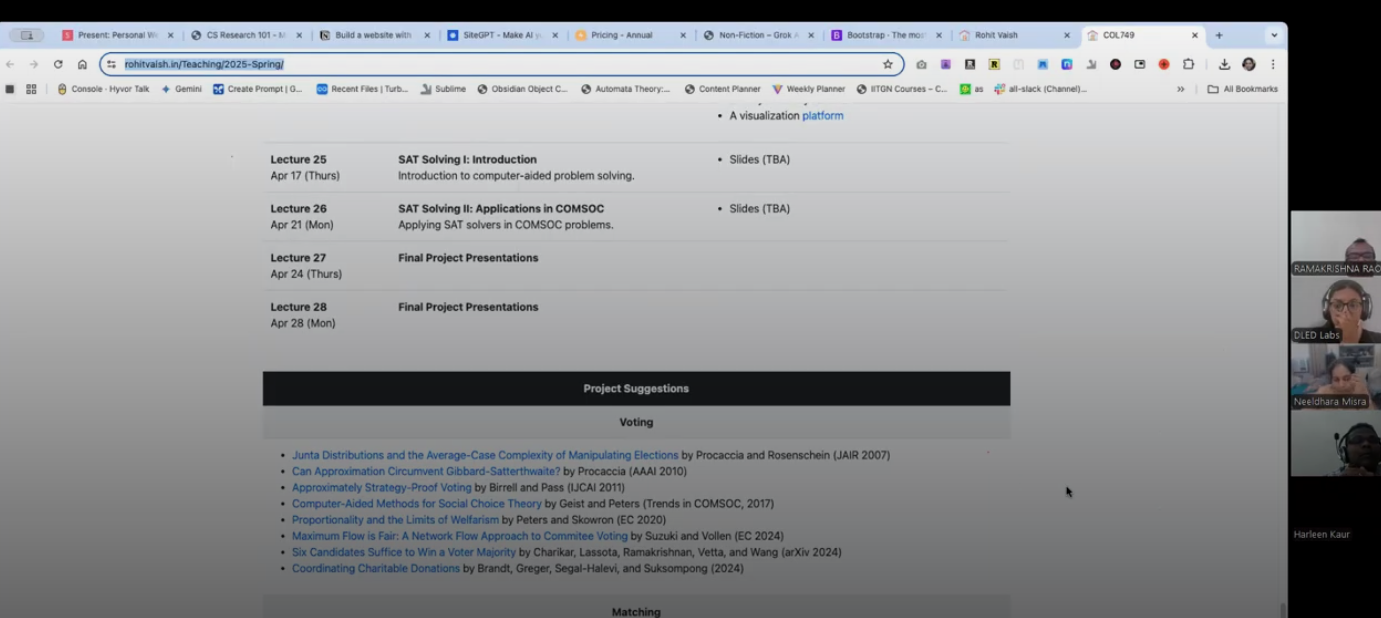This screenshot has height=618, width=1381.
Task: Click the profile avatar in Chrome toolbar
Action: tap(1248, 64)
